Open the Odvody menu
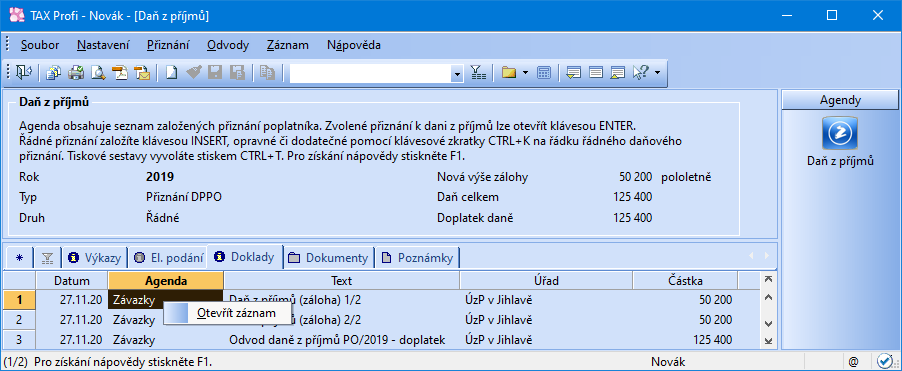The image size is (902, 371). tap(228, 45)
